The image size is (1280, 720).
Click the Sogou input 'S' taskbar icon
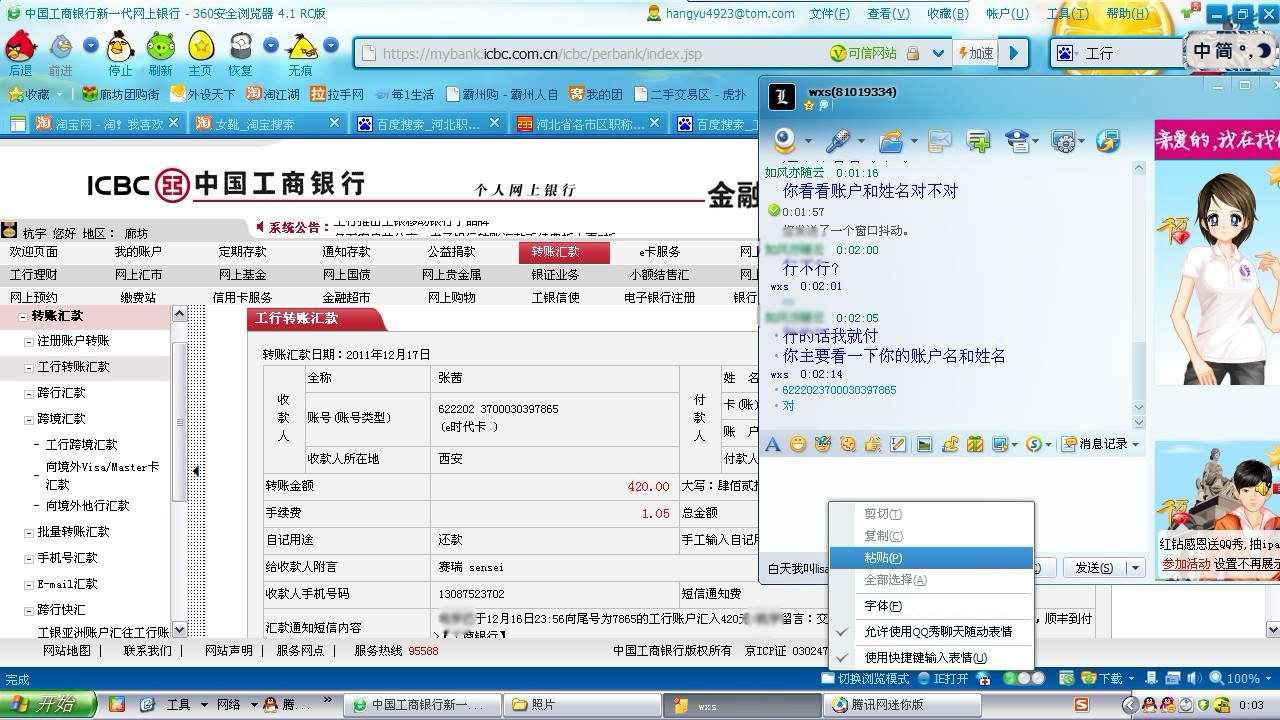coord(1082,705)
